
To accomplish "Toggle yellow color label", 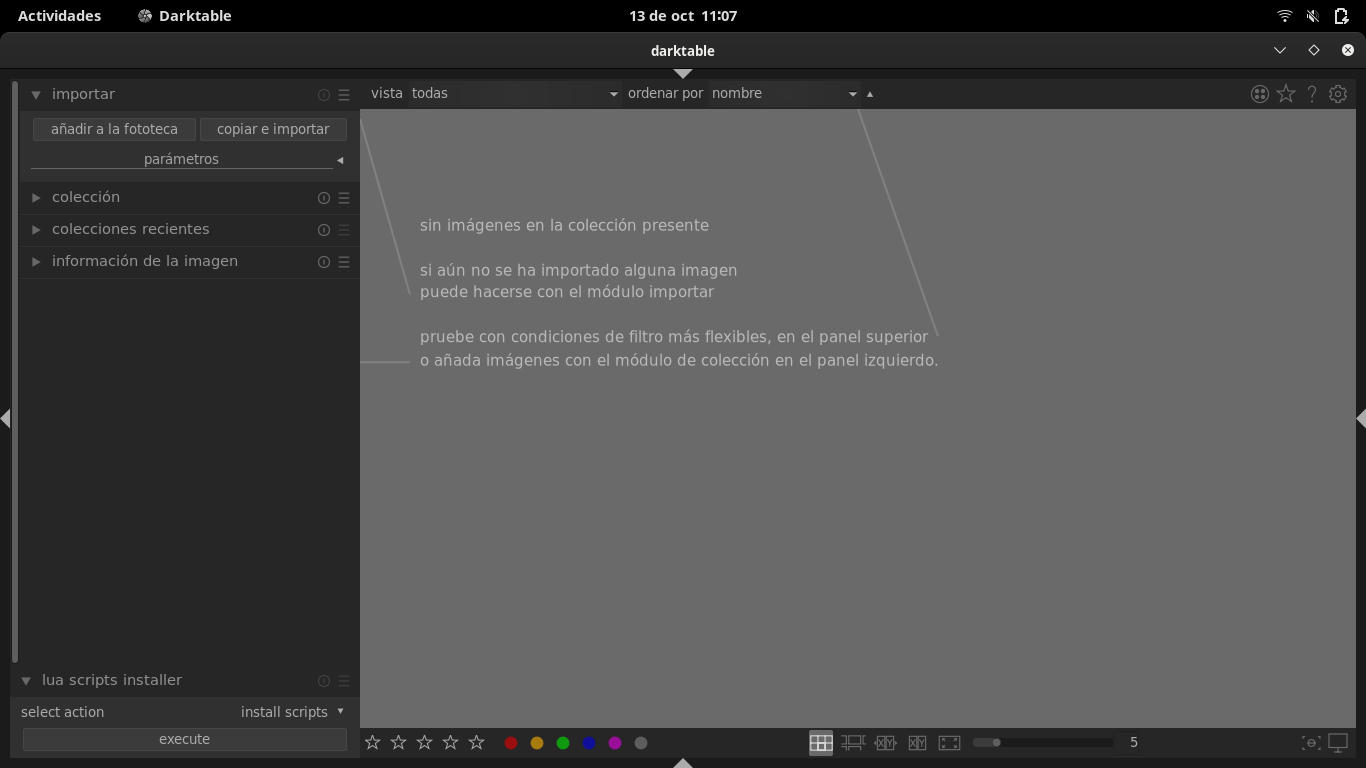I will (x=537, y=743).
